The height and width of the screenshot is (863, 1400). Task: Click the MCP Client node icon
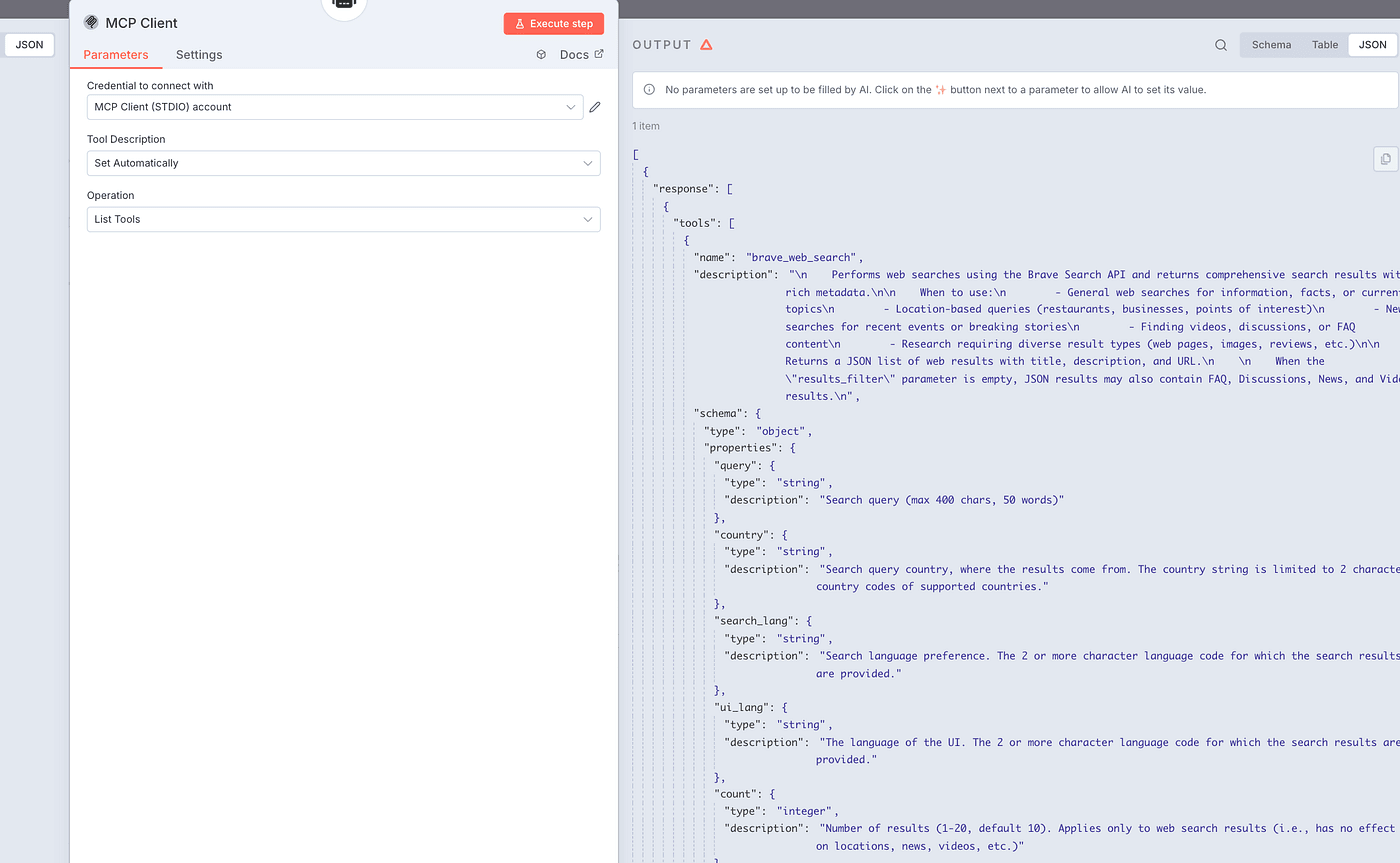click(x=91, y=23)
